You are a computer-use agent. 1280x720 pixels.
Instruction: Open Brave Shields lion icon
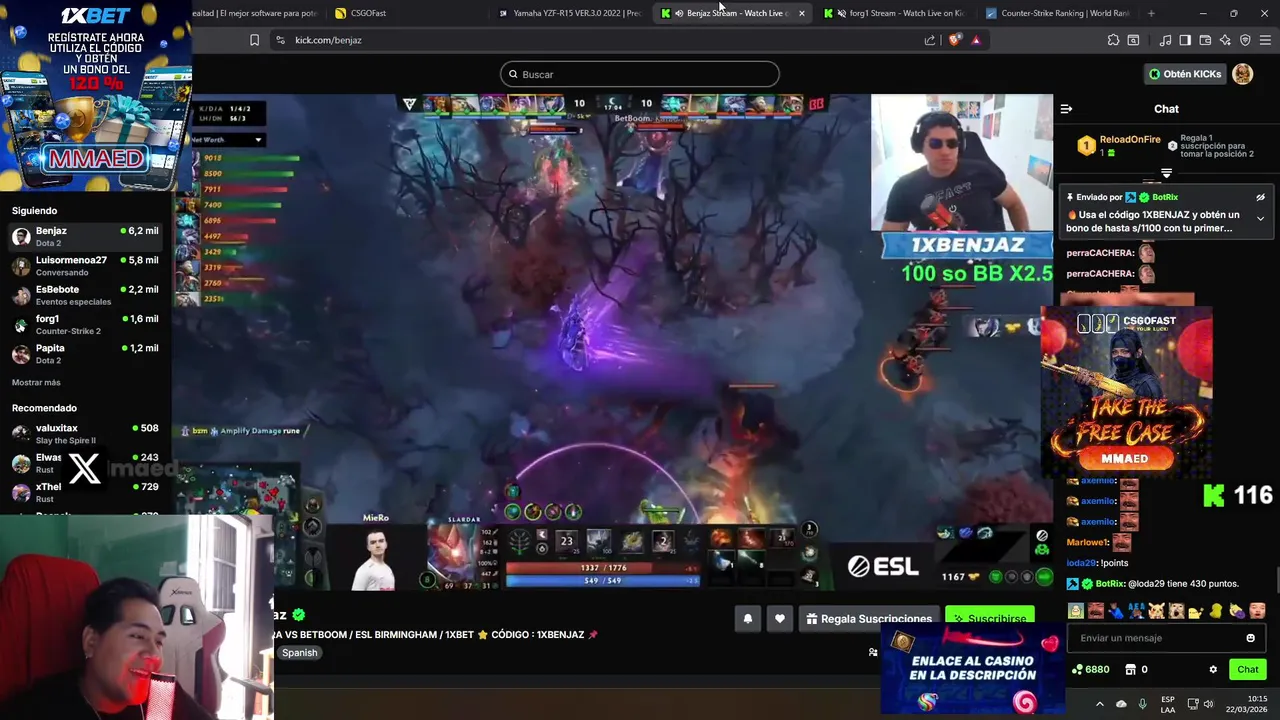tap(954, 40)
